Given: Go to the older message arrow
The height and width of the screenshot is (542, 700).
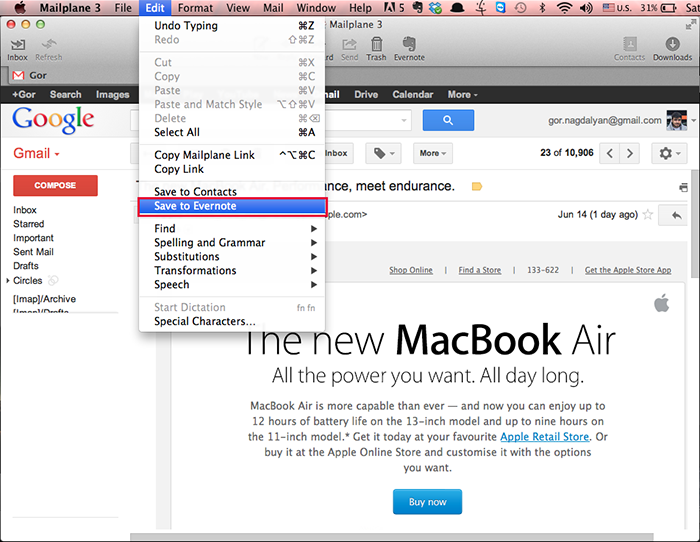Looking at the screenshot, I should click(630, 153).
